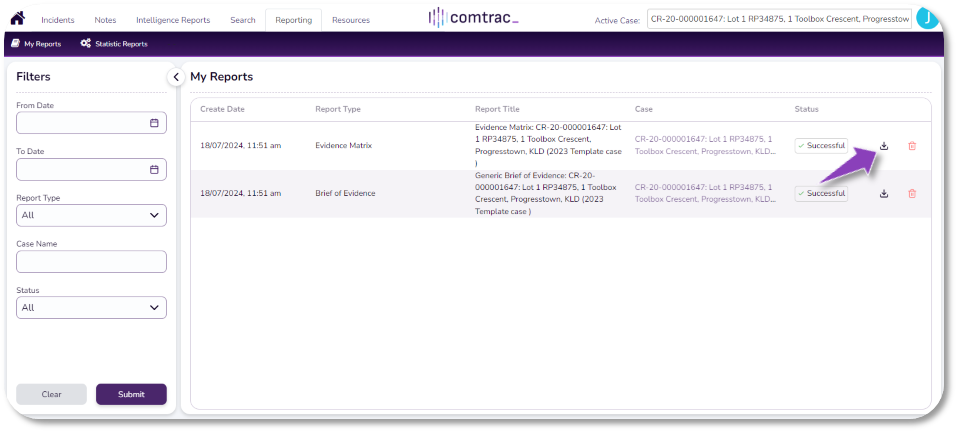
Task: Click the Active Case field
Action: [779, 19]
